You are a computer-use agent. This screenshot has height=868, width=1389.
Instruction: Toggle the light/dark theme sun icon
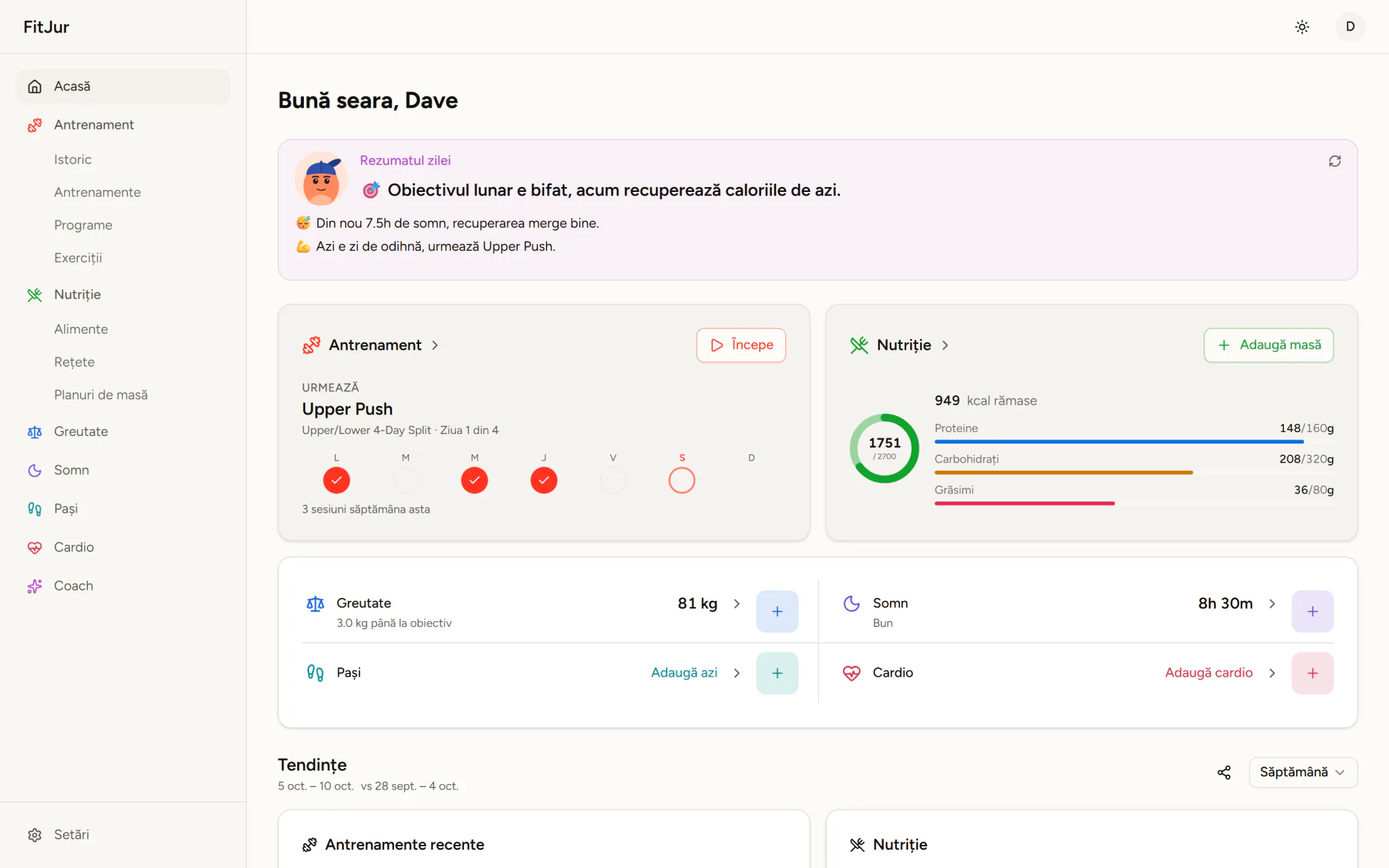1302,27
